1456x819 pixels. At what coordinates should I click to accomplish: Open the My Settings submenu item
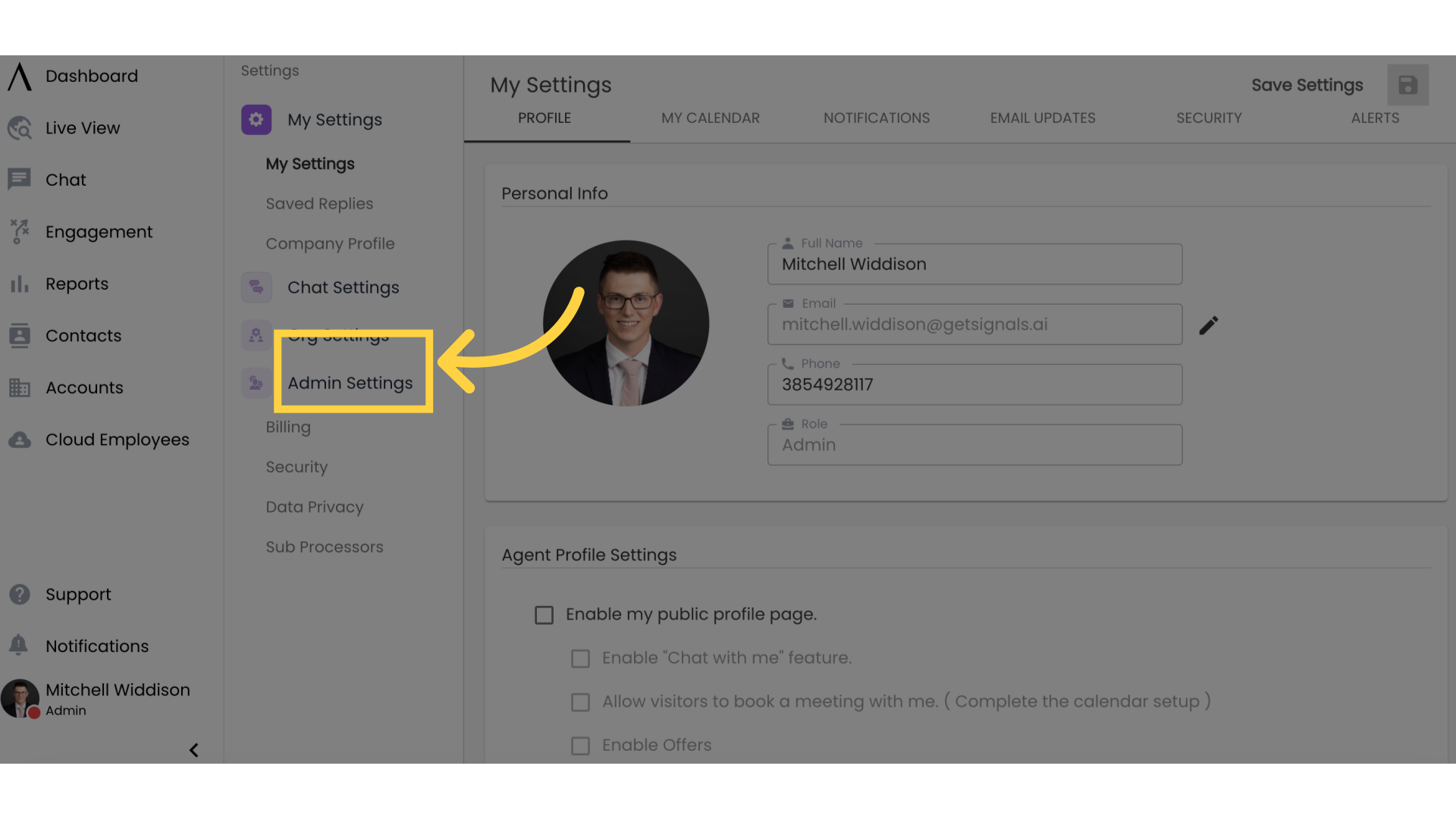(x=310, y=164)
